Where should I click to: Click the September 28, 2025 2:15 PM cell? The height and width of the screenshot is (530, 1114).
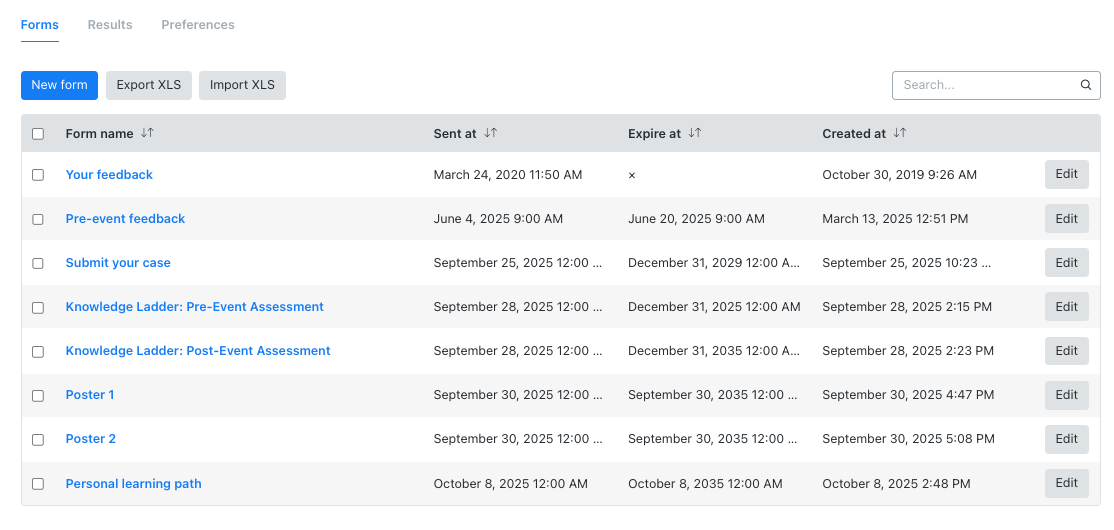click(907, 307)
